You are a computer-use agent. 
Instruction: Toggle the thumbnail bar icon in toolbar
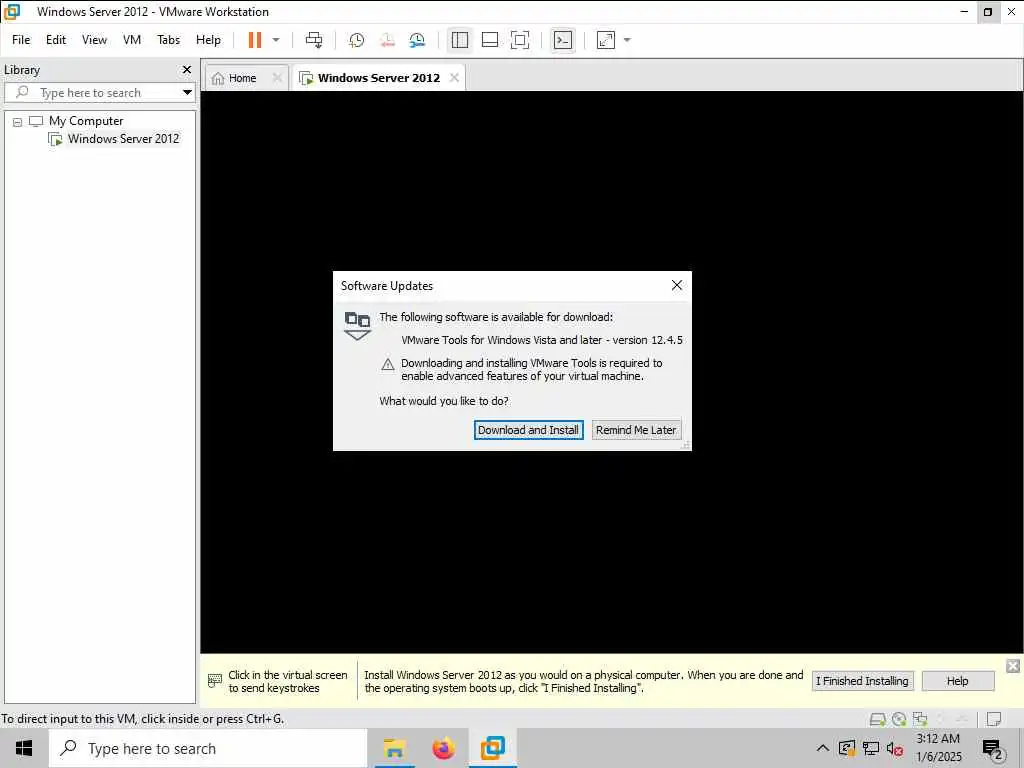click(x=490, y=40)
